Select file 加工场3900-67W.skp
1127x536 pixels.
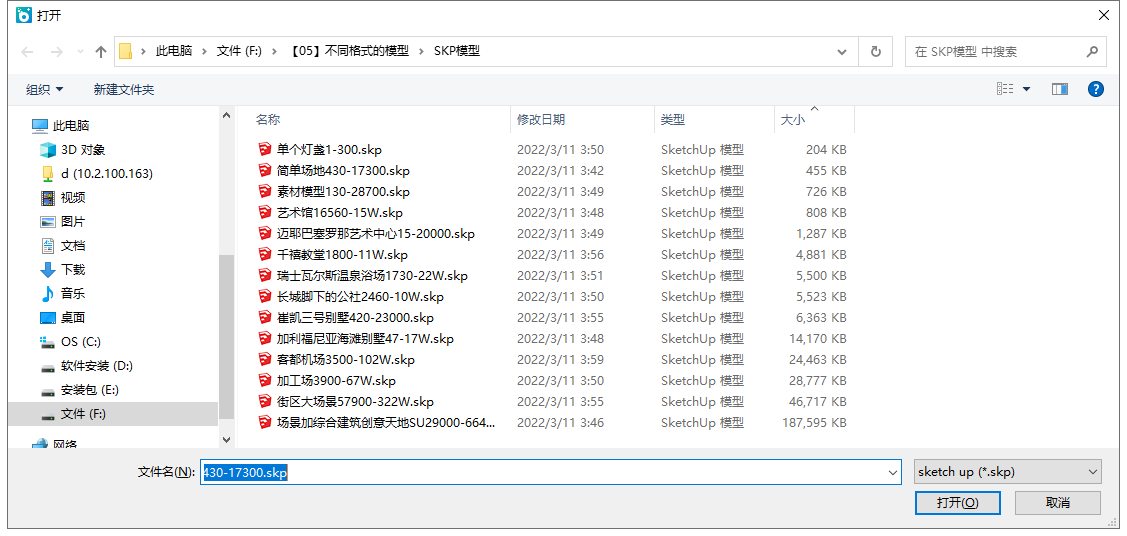(x=336, y=381)
